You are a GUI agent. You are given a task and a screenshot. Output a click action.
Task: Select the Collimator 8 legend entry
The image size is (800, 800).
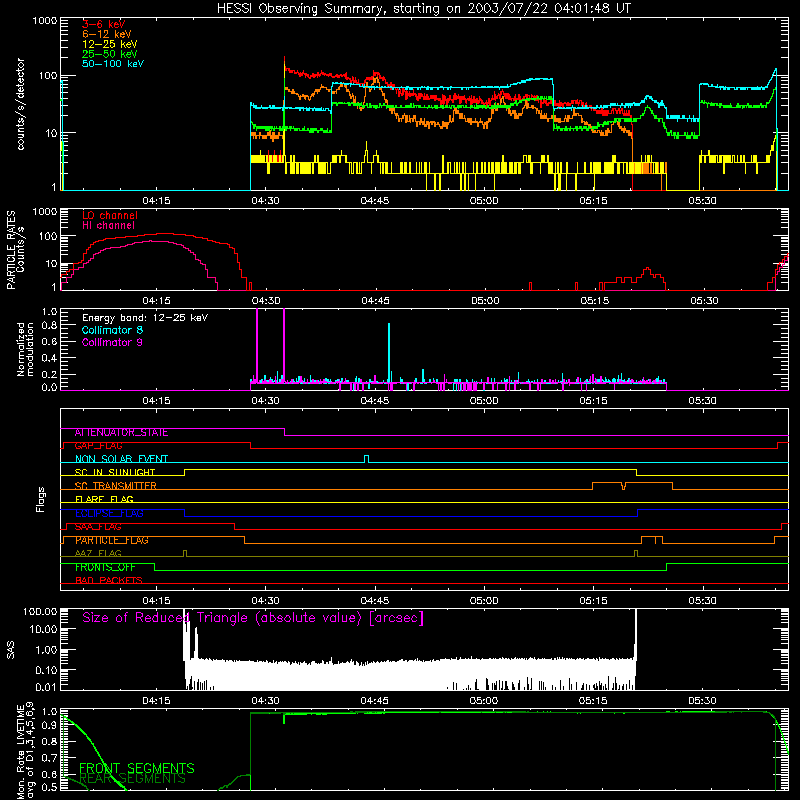pyautogui.click(x=112, y=330)
